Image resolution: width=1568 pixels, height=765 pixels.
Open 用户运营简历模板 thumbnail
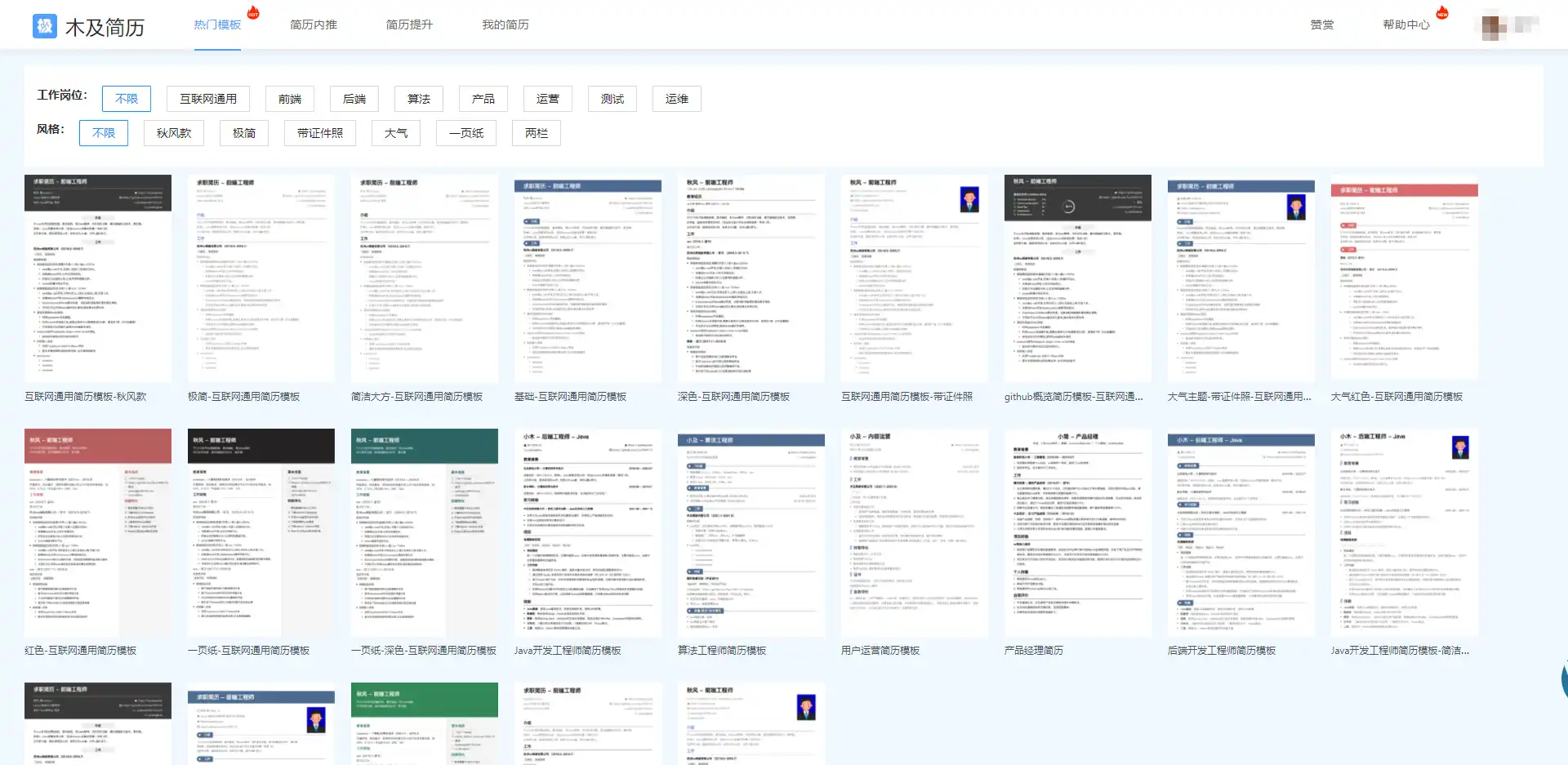(x=915, y=532)
